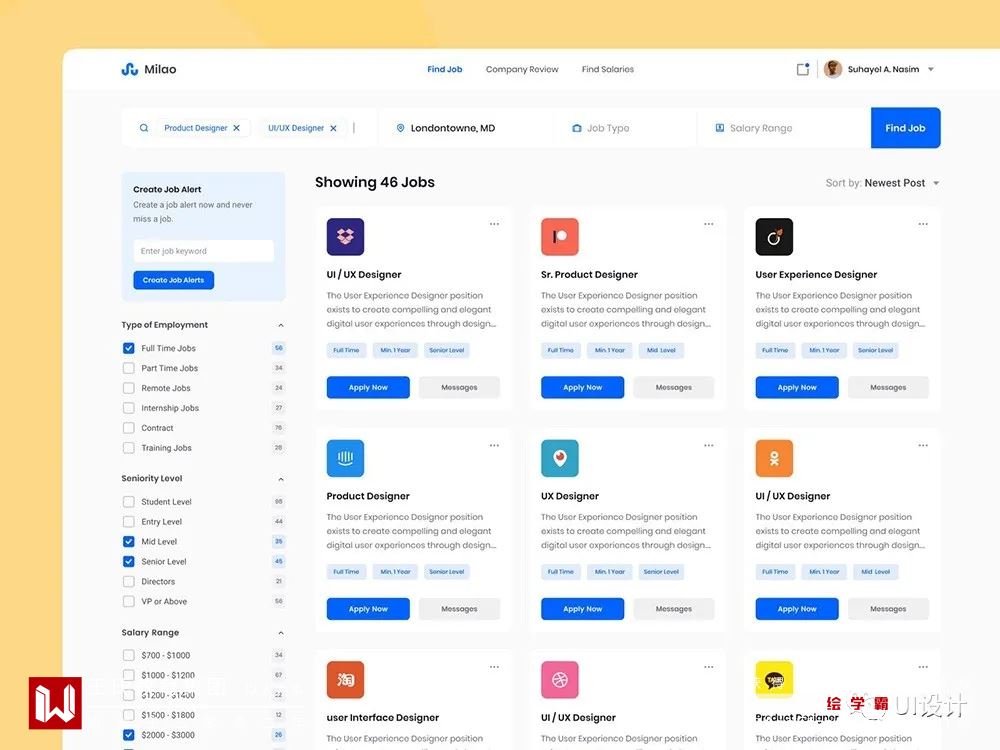
Task: Click the yellow KakaoTalk logo icon
Action: 774,680
